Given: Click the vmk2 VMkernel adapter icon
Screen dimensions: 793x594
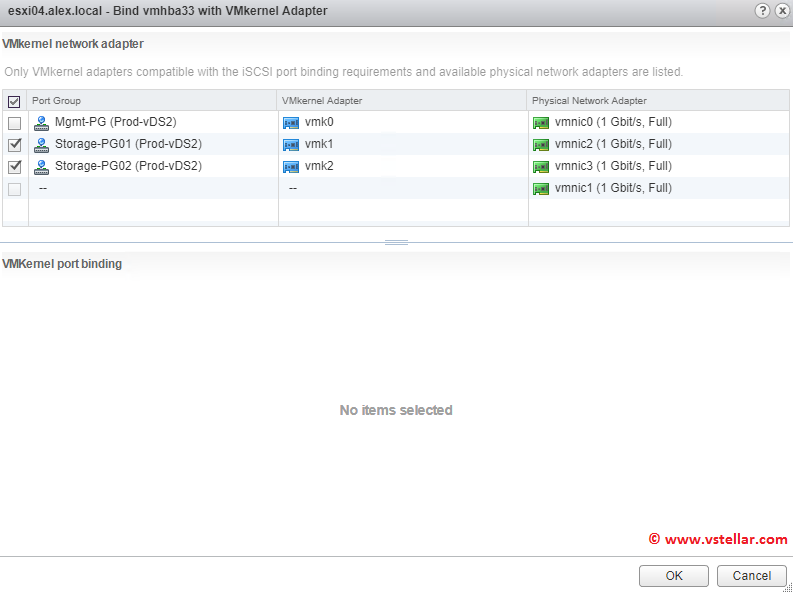Looking at the screenshot, I should (291, 167).
